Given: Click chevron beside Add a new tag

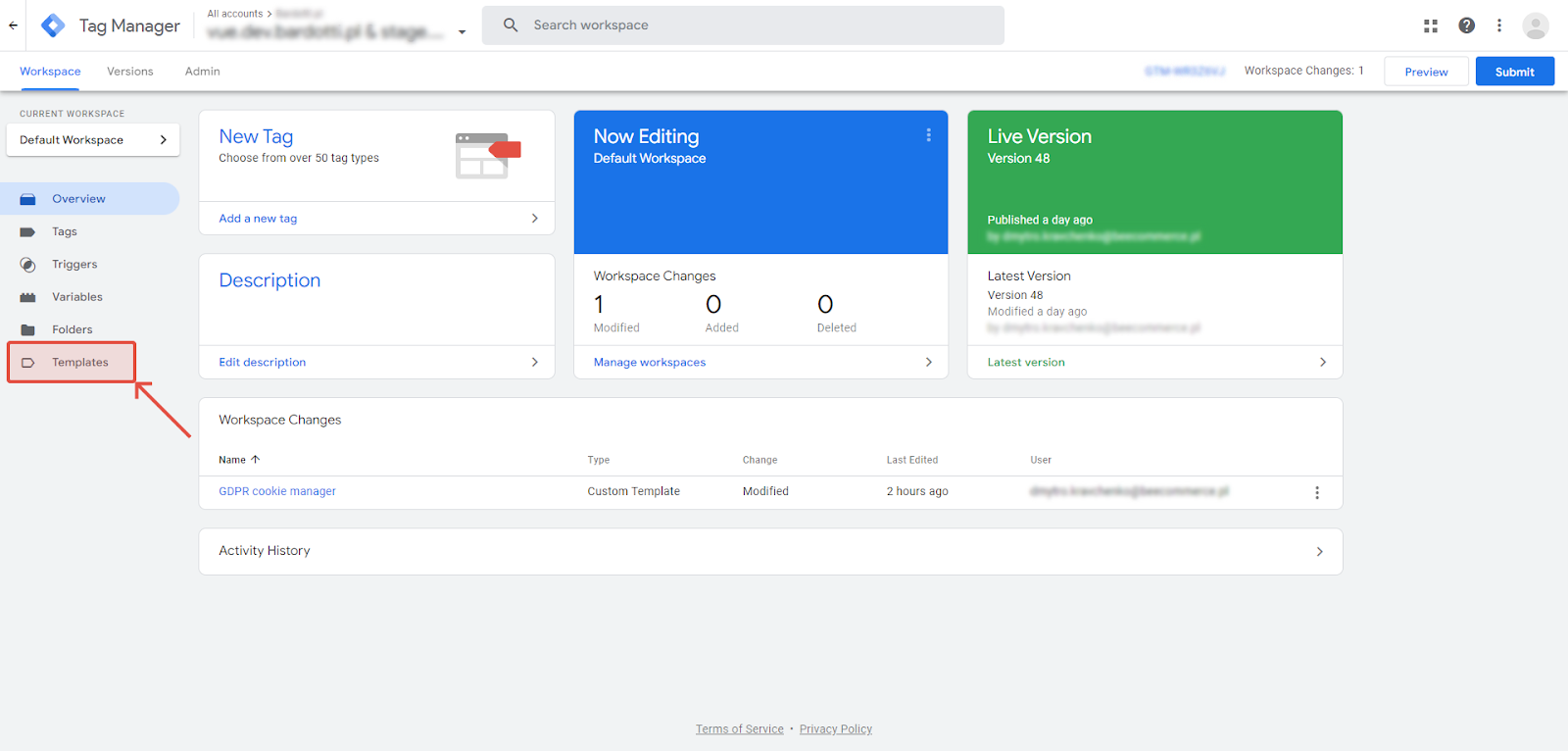Looking at the screenshot, I should (x=534, y=219).
